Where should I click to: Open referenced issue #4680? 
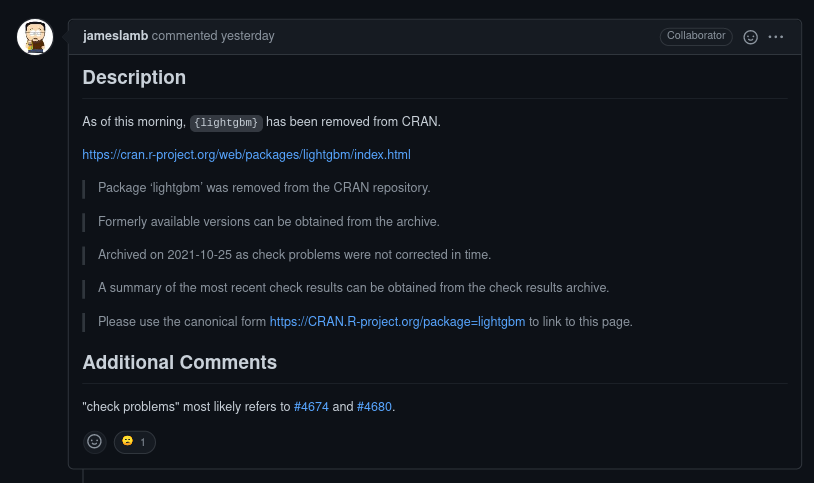[x=374, y=407]
